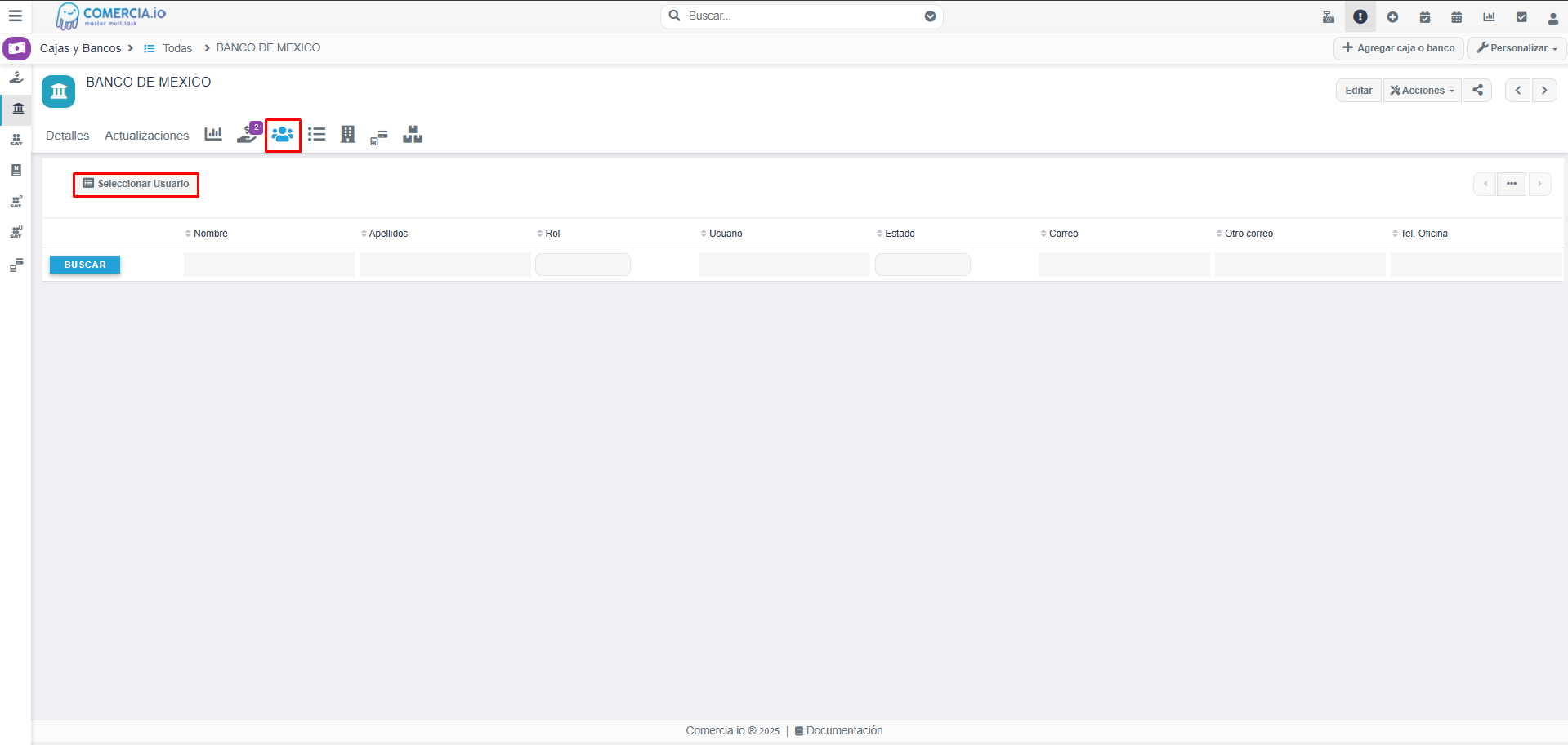Go to previous record with left chevron
Viewport: 1568px width, 745px height.
1518,90
